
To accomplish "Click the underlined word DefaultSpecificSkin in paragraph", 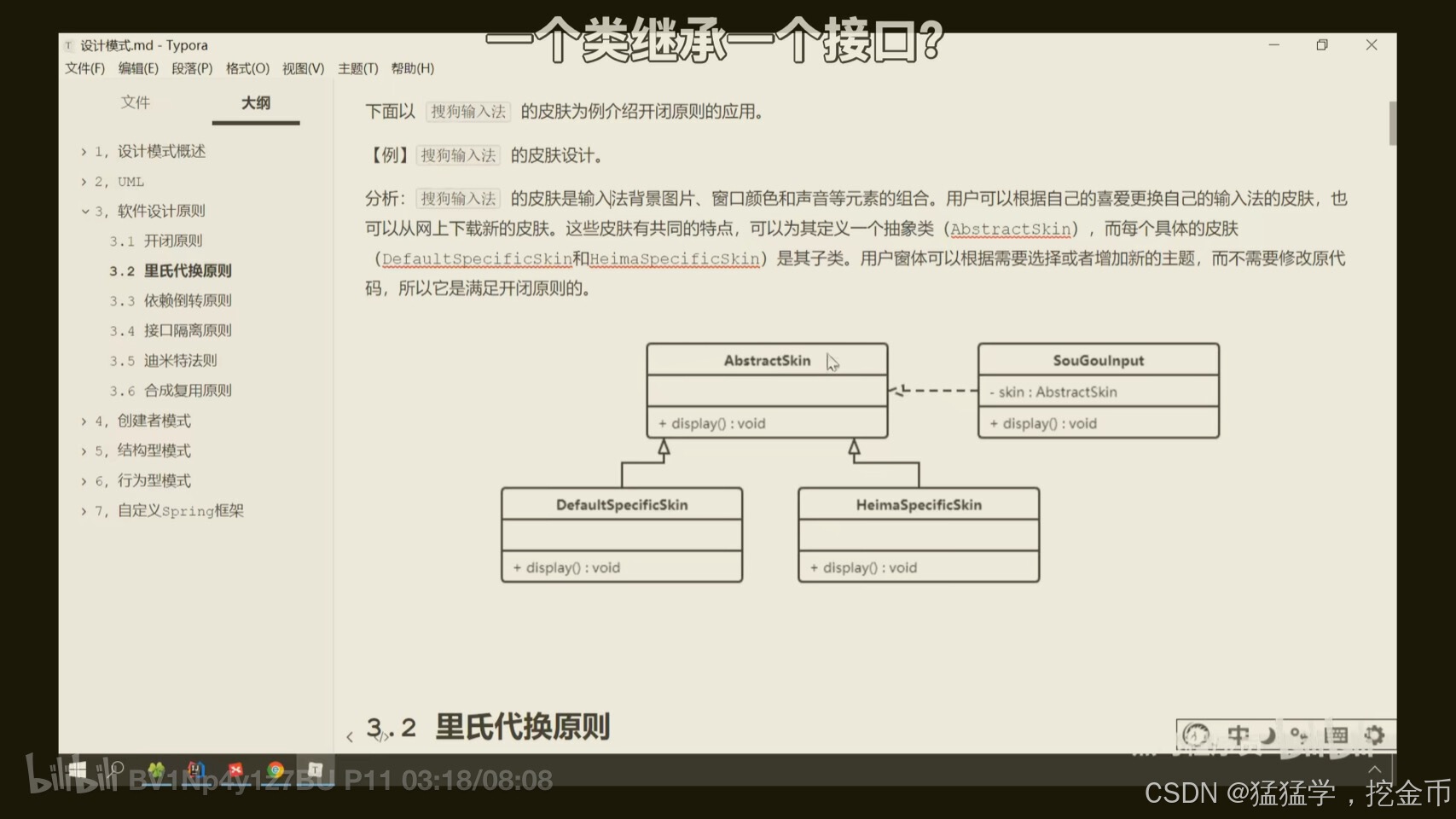I will pyautogui.click(x=478, y=258).
